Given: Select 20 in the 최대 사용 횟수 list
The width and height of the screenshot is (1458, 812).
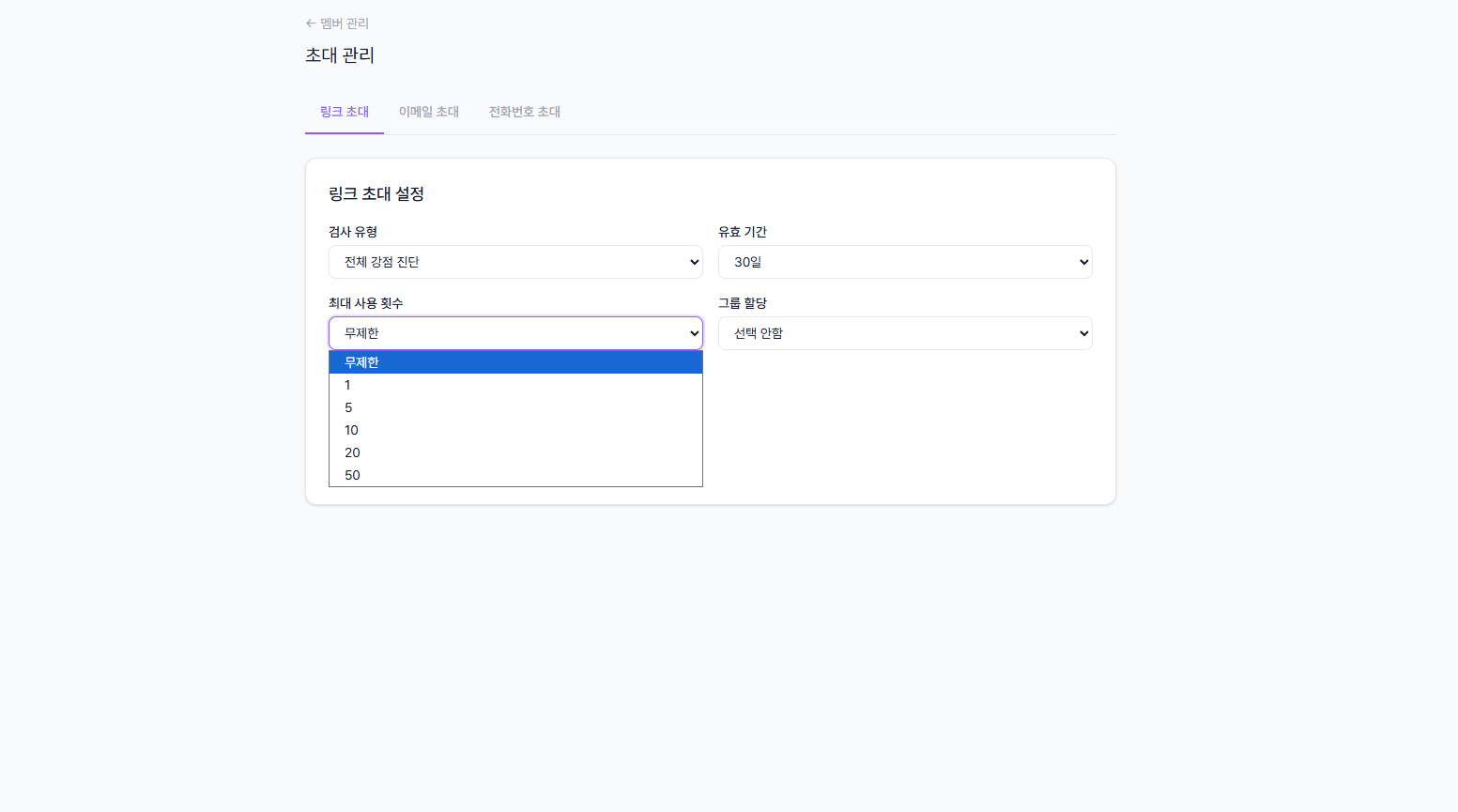Looking at the screenshot, I should pyautogui.click(x=514, y=452).
